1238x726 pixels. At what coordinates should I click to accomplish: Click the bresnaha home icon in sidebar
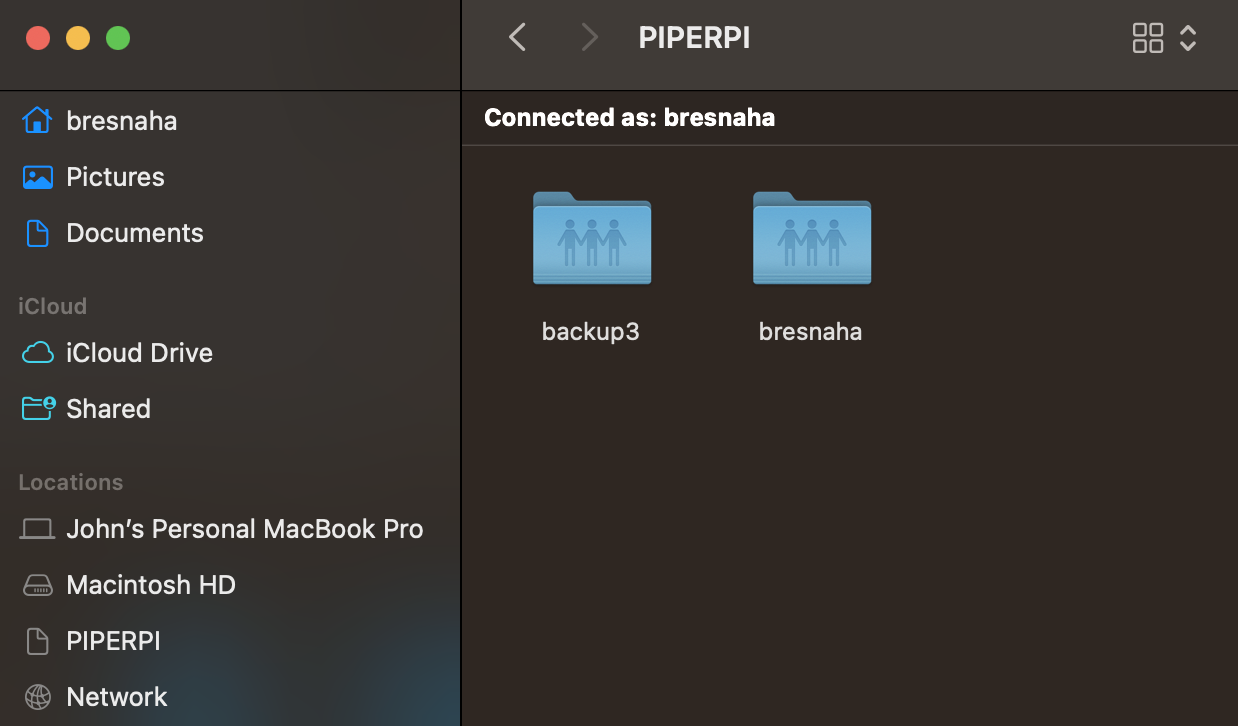click(37, 121)
